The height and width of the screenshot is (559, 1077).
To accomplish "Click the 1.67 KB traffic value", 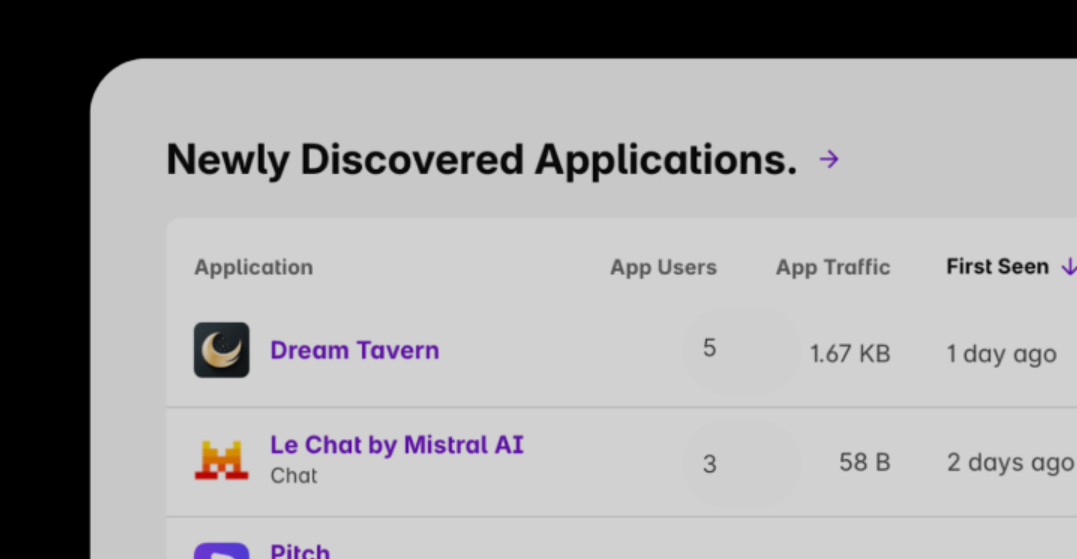I will 850,354.
